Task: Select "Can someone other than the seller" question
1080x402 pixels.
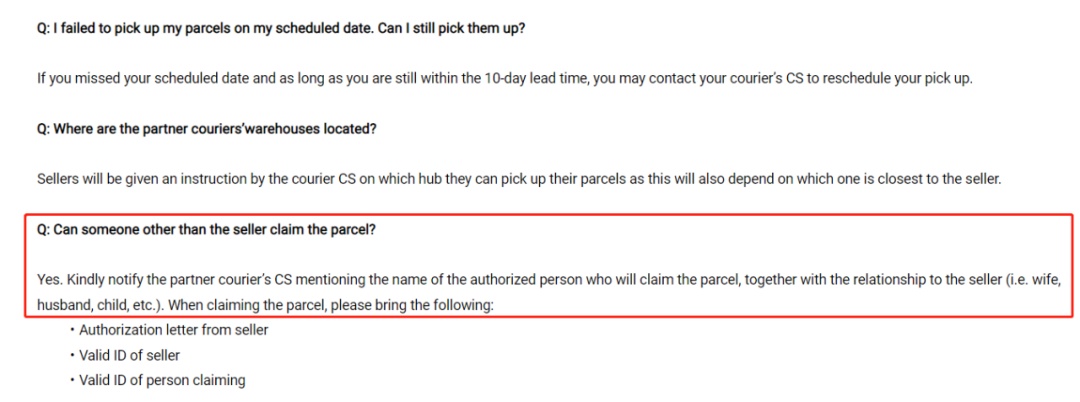Action: click(207, 230)
